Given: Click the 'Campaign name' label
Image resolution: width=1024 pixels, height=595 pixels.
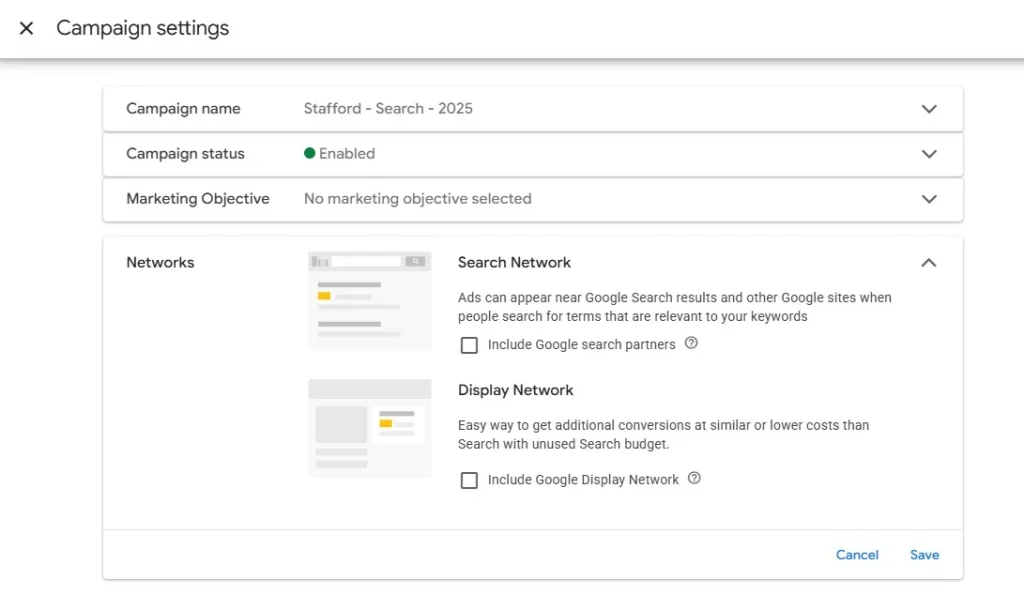Looking at the screenshot, I should point(183,108).
